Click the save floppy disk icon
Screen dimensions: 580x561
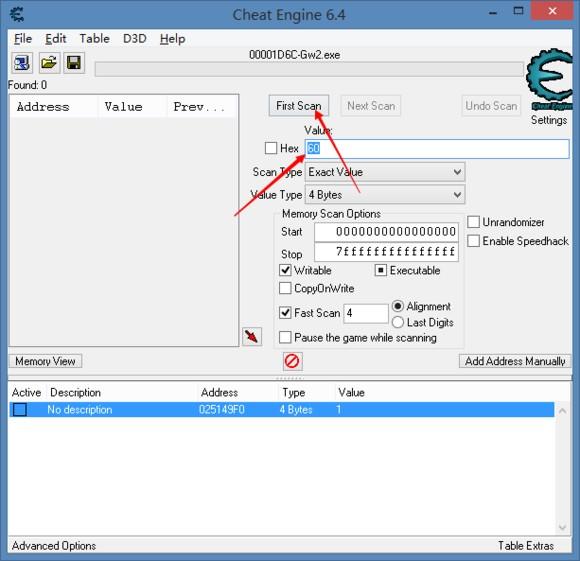(x=74, y=63)
